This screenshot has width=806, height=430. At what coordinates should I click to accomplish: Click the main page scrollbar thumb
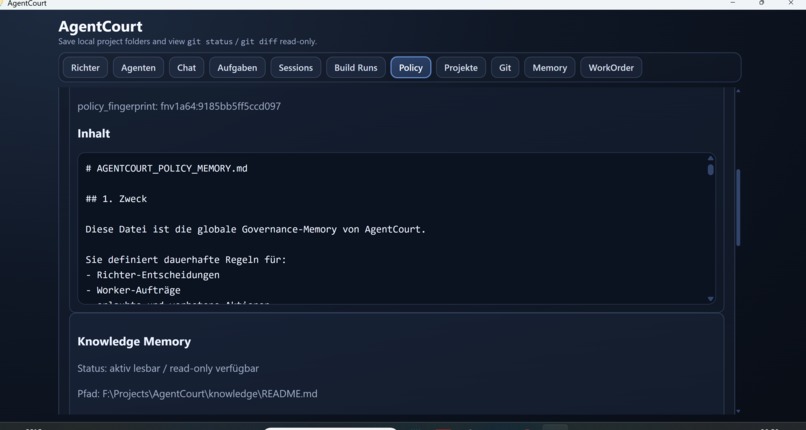(739, 207)
